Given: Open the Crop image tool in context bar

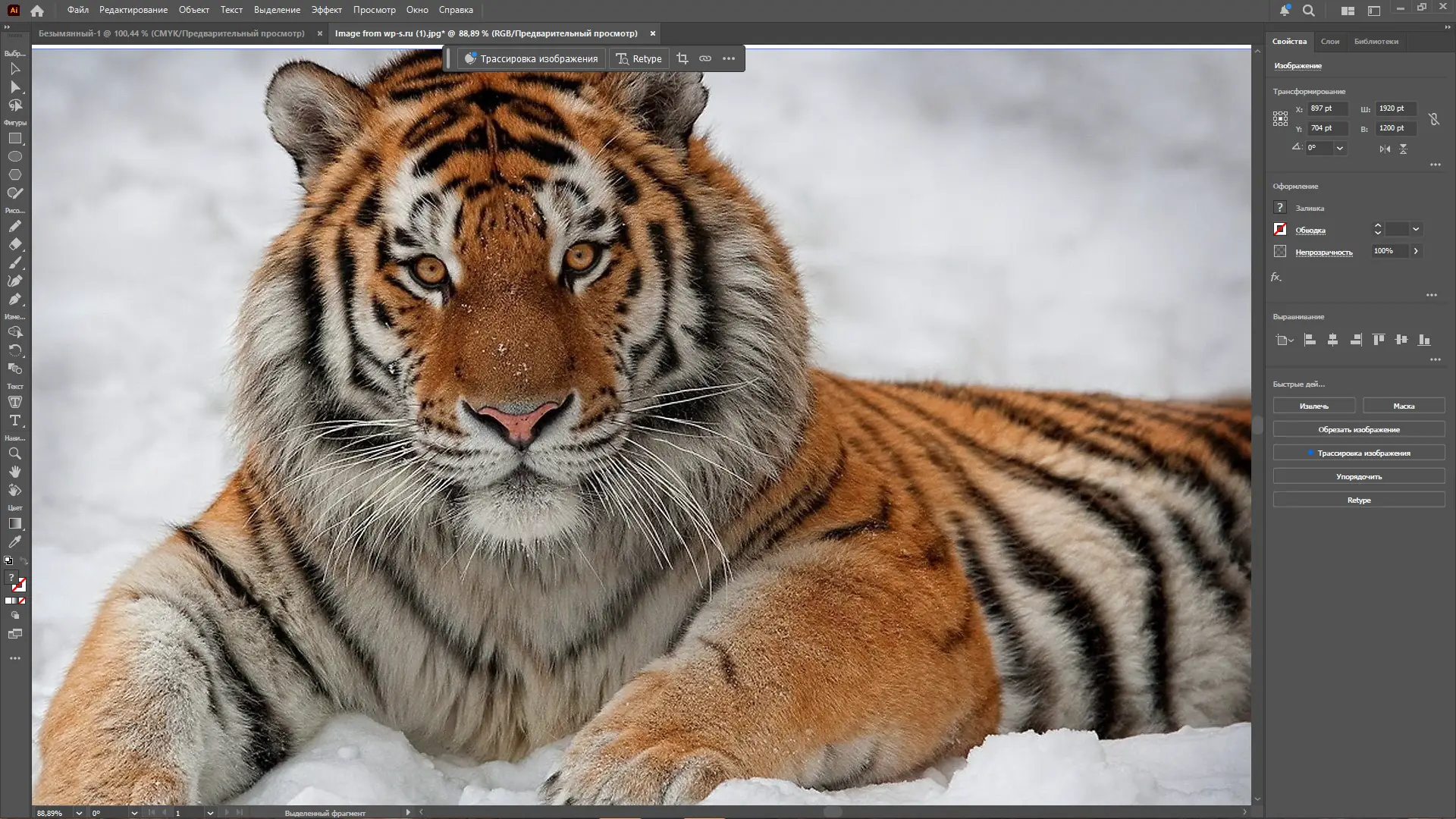Looking at the screenshot, I should pyautogui.click(x=682, y=58).
